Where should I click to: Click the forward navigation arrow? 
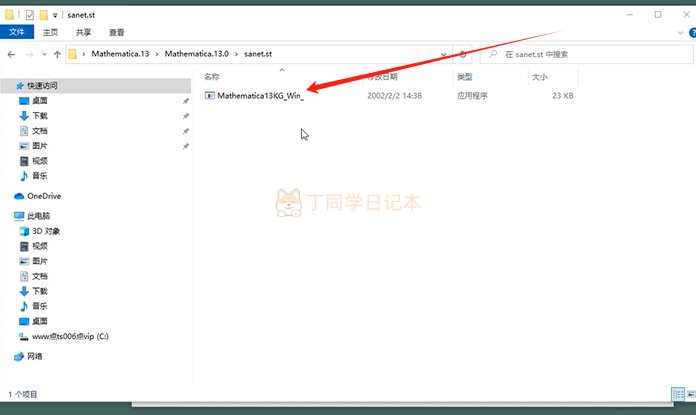pos(30,54)
